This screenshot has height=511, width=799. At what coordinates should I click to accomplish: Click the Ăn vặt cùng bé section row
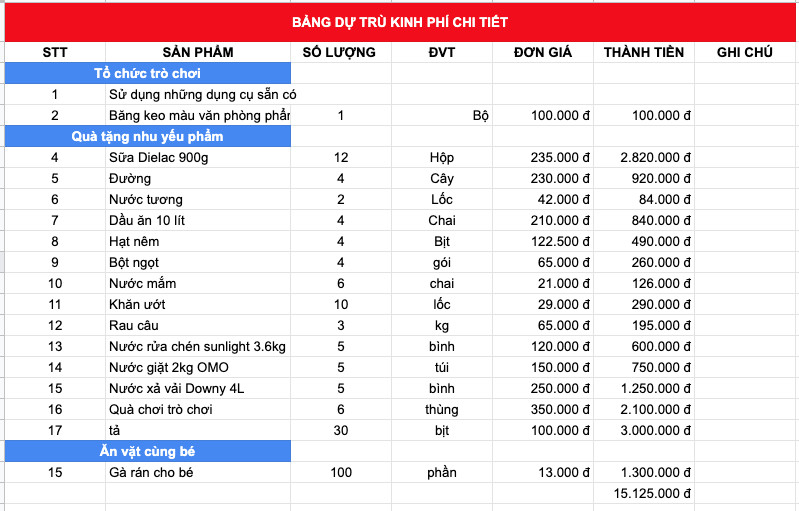147,451
